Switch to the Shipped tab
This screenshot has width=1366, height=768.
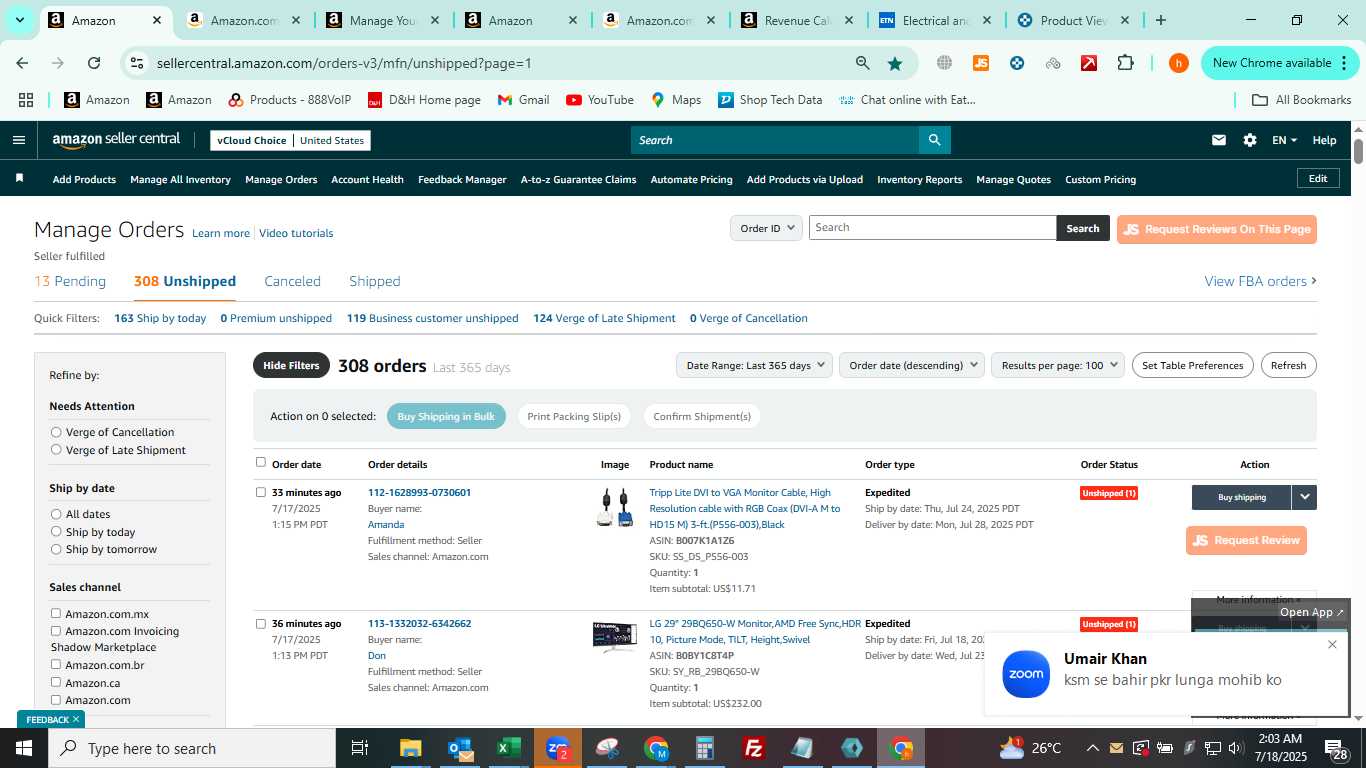375,281
